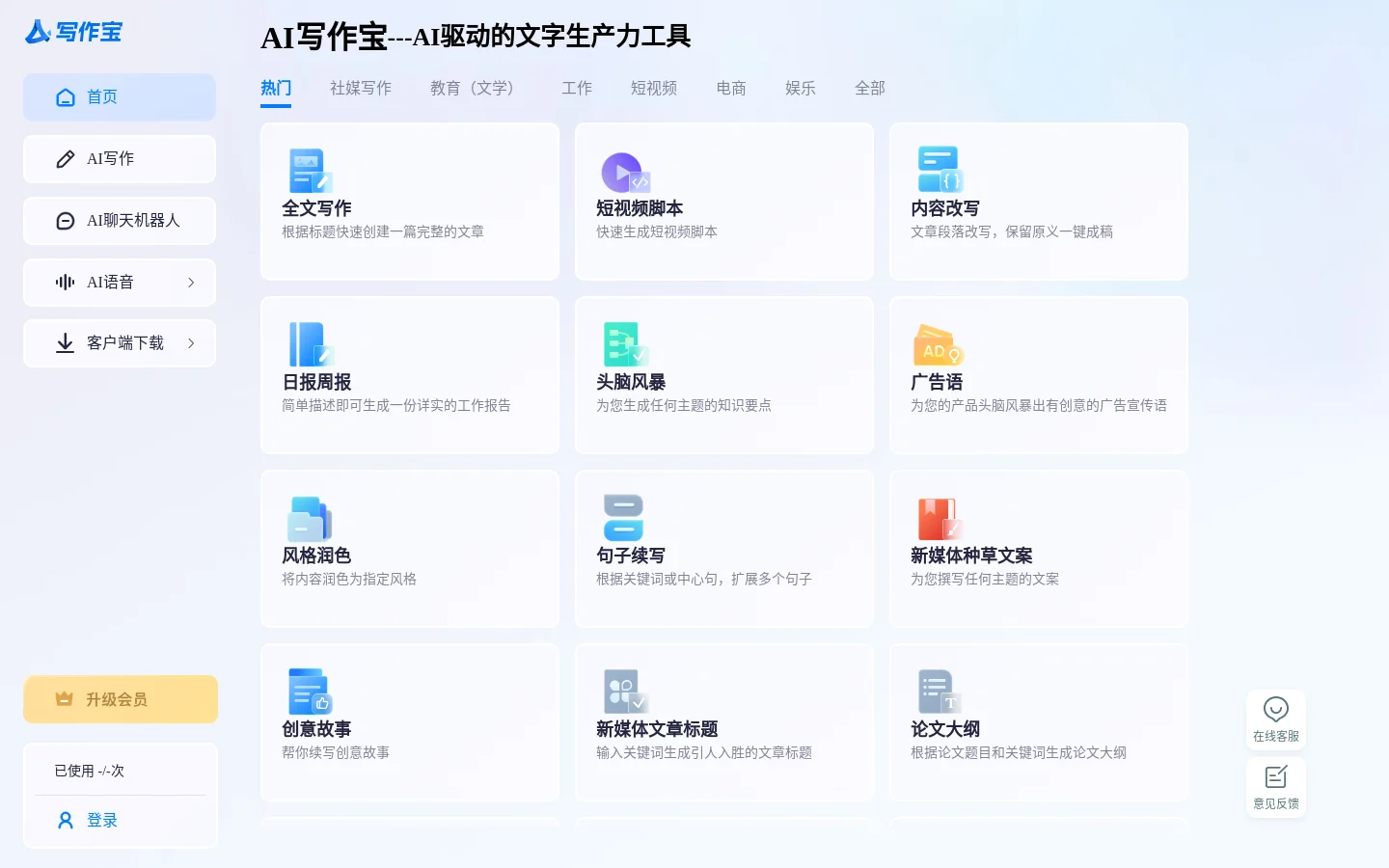
Task: Click the 句子续写 icon
Action: coord(623,518)
